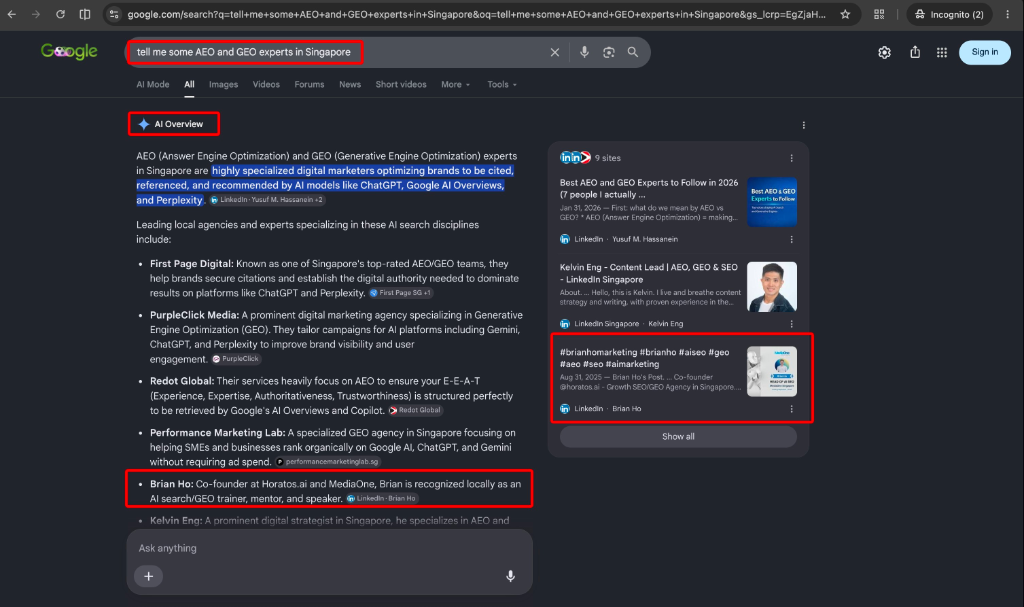1024x607 pixels.
Task: View site information in address bar
Action: coord(114,14)
